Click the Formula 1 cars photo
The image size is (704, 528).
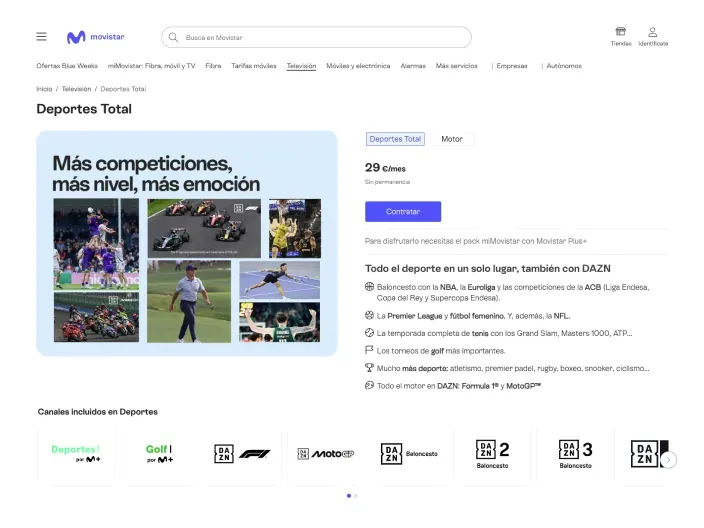[x=204, y=228]
